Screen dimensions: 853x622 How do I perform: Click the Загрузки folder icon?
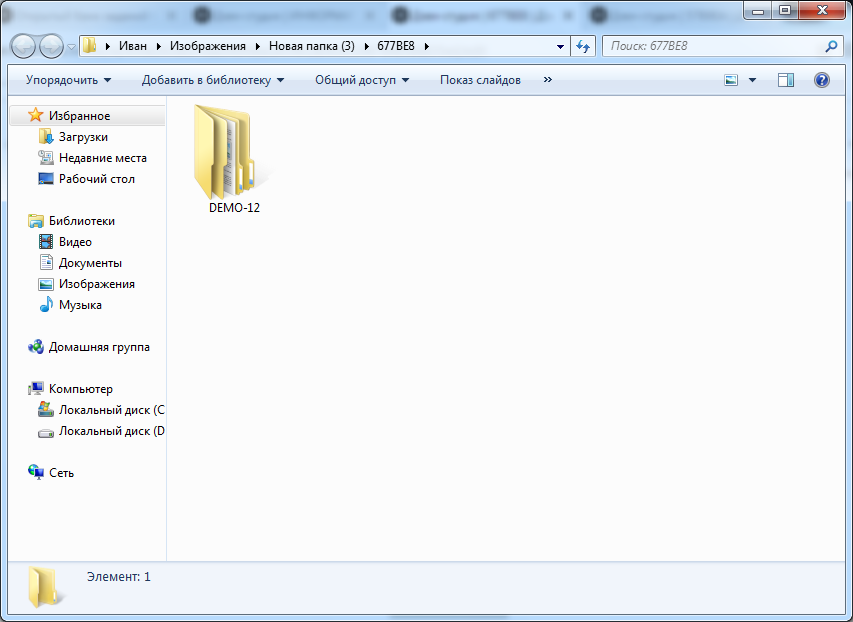coord(46,137)
